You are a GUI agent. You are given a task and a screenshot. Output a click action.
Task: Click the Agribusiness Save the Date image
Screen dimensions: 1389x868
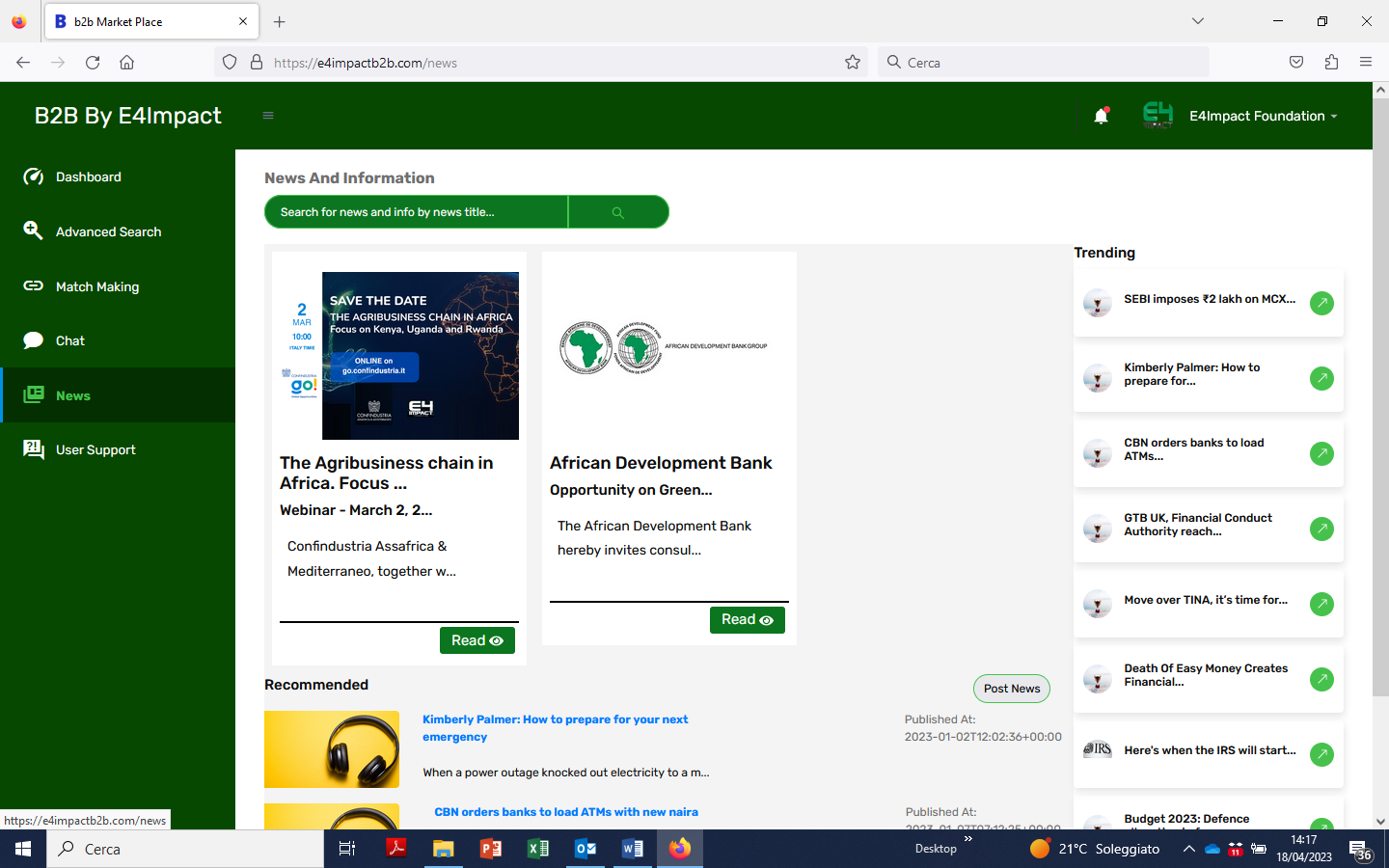(x=399, y=356)
